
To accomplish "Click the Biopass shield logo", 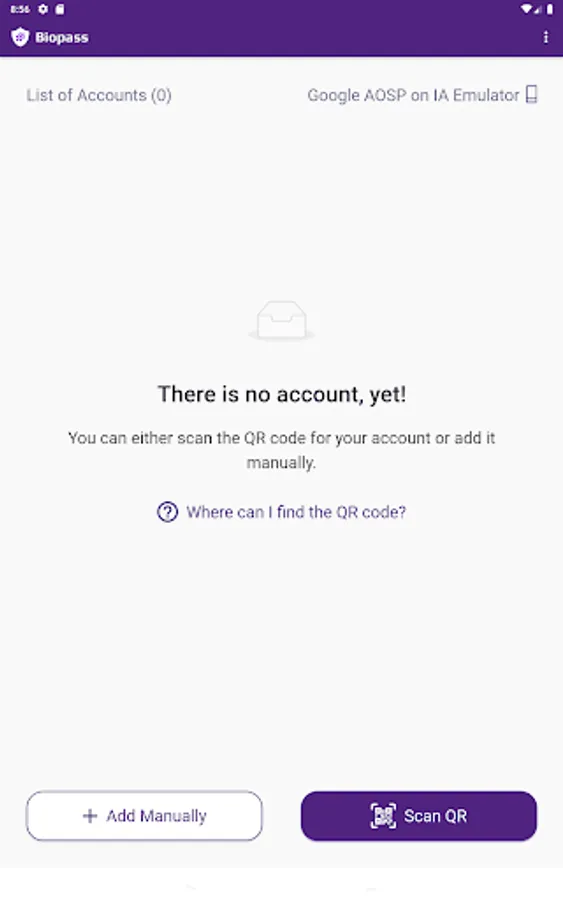I will [x=20, y=37].
